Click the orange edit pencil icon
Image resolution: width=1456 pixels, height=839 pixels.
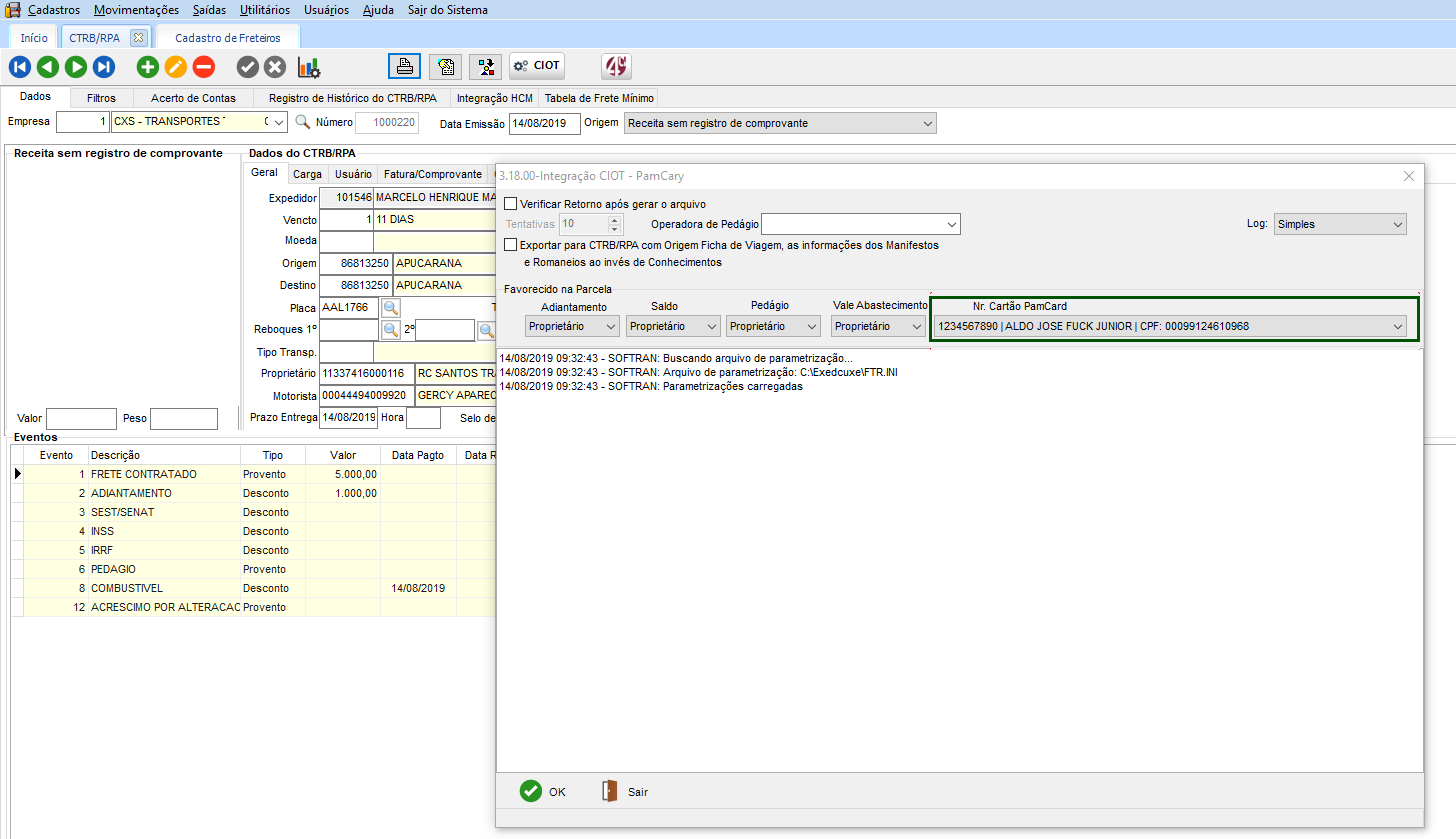(176, 67)
